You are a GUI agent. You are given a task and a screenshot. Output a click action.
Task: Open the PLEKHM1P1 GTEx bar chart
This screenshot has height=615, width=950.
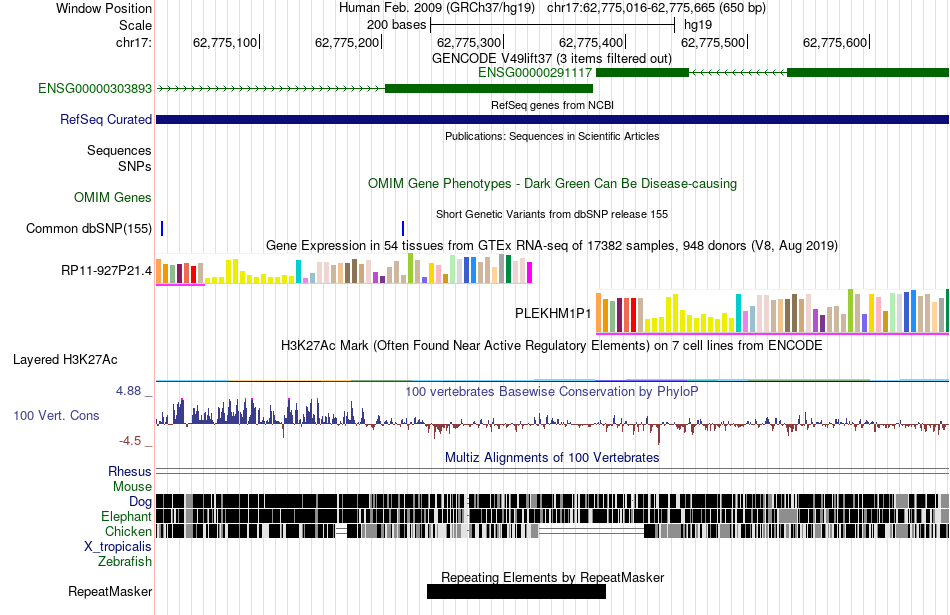(772, 311)
